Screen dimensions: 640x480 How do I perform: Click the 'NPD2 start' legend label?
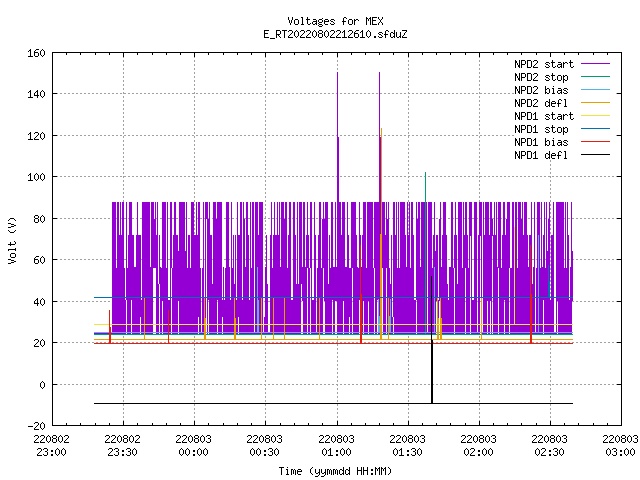544,64
